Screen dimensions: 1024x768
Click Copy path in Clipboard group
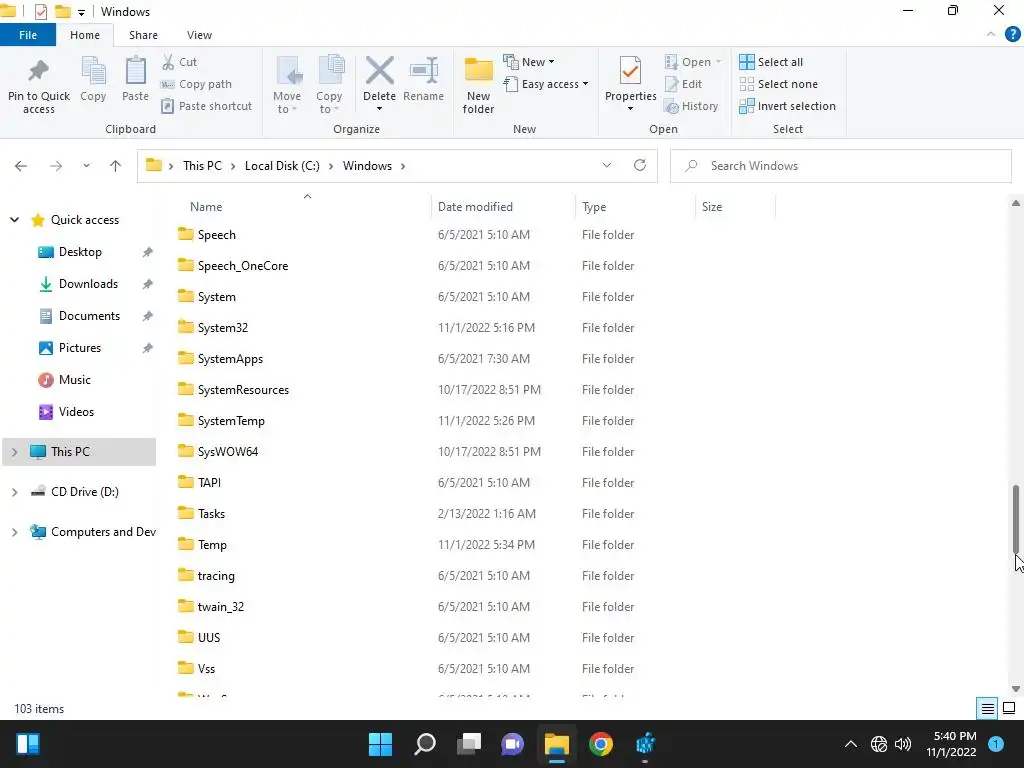click(x=196, y=84)
